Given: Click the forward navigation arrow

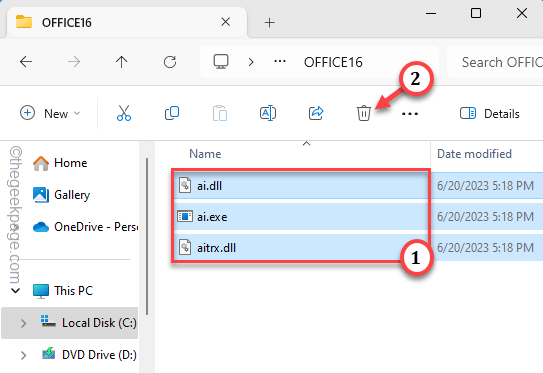Looking at the screenshot, I should click(74, 62).
